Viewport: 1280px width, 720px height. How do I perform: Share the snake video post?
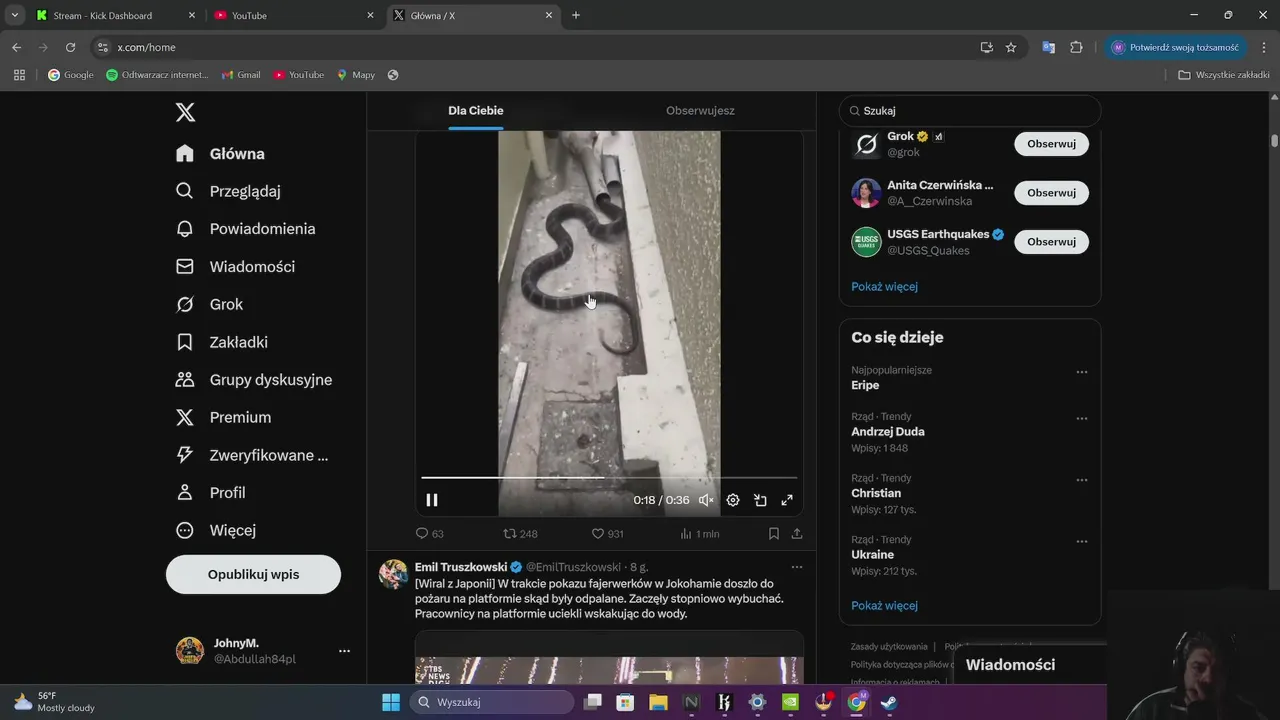pyautogui.click(x=797, y=534)
